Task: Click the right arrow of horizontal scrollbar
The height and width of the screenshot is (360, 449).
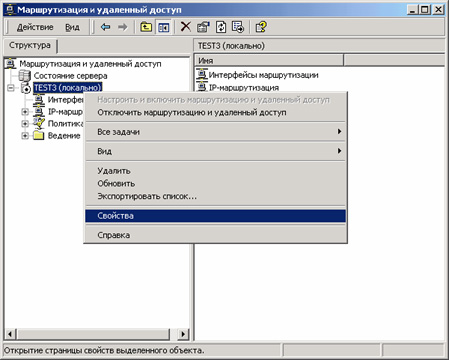Action: point(183,334)
